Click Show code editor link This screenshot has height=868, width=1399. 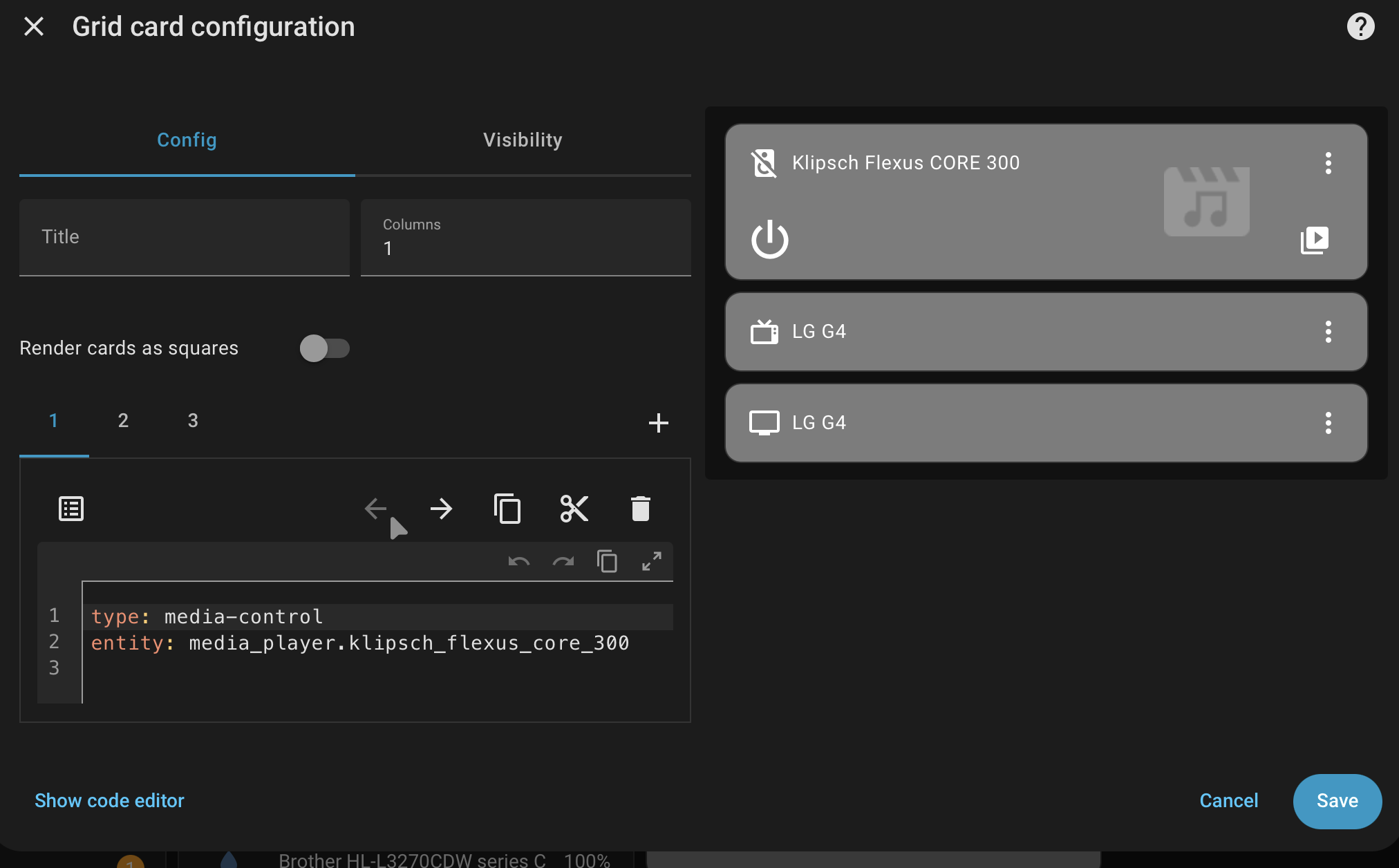pos(109,801)
